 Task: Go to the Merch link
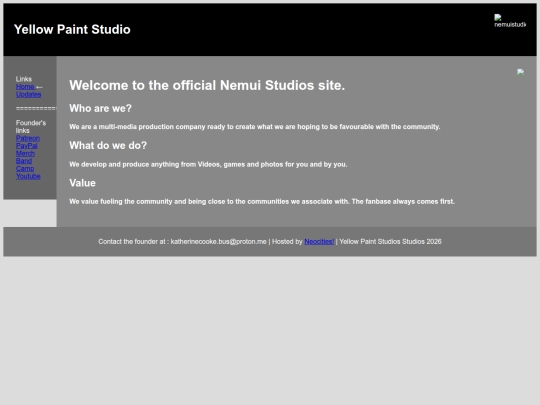pyautogui.click(x=25, y=153)
